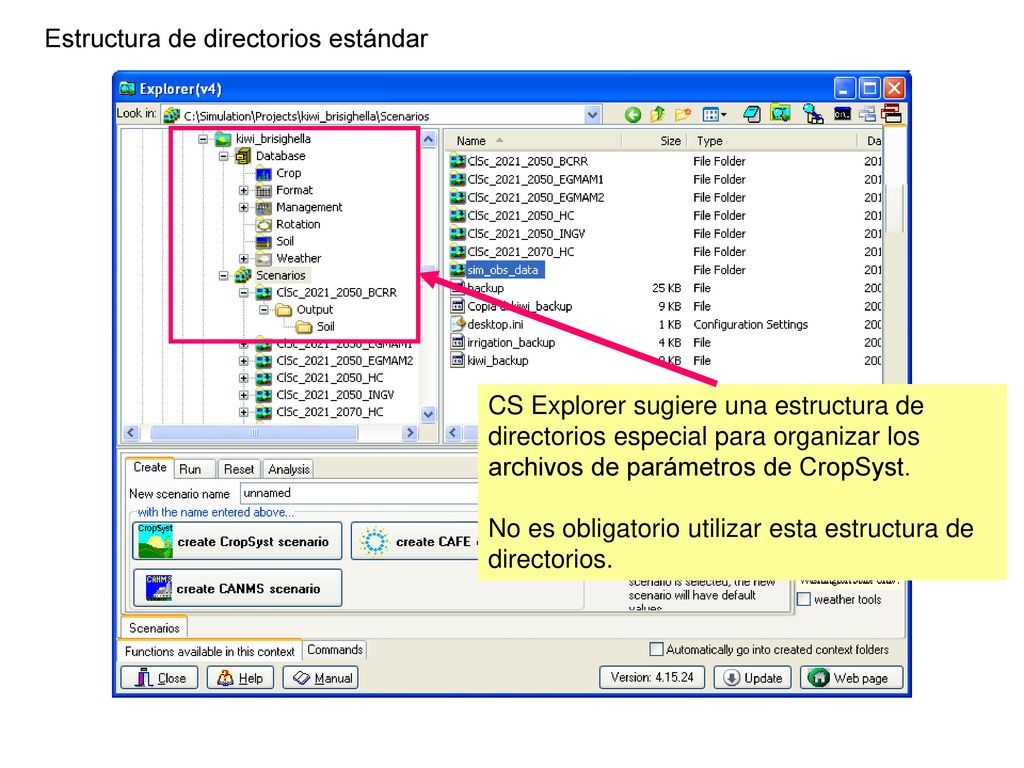1024x768 pixels.
Task: Select the Format folder icon in tree
Action: (x=263, y=190)
